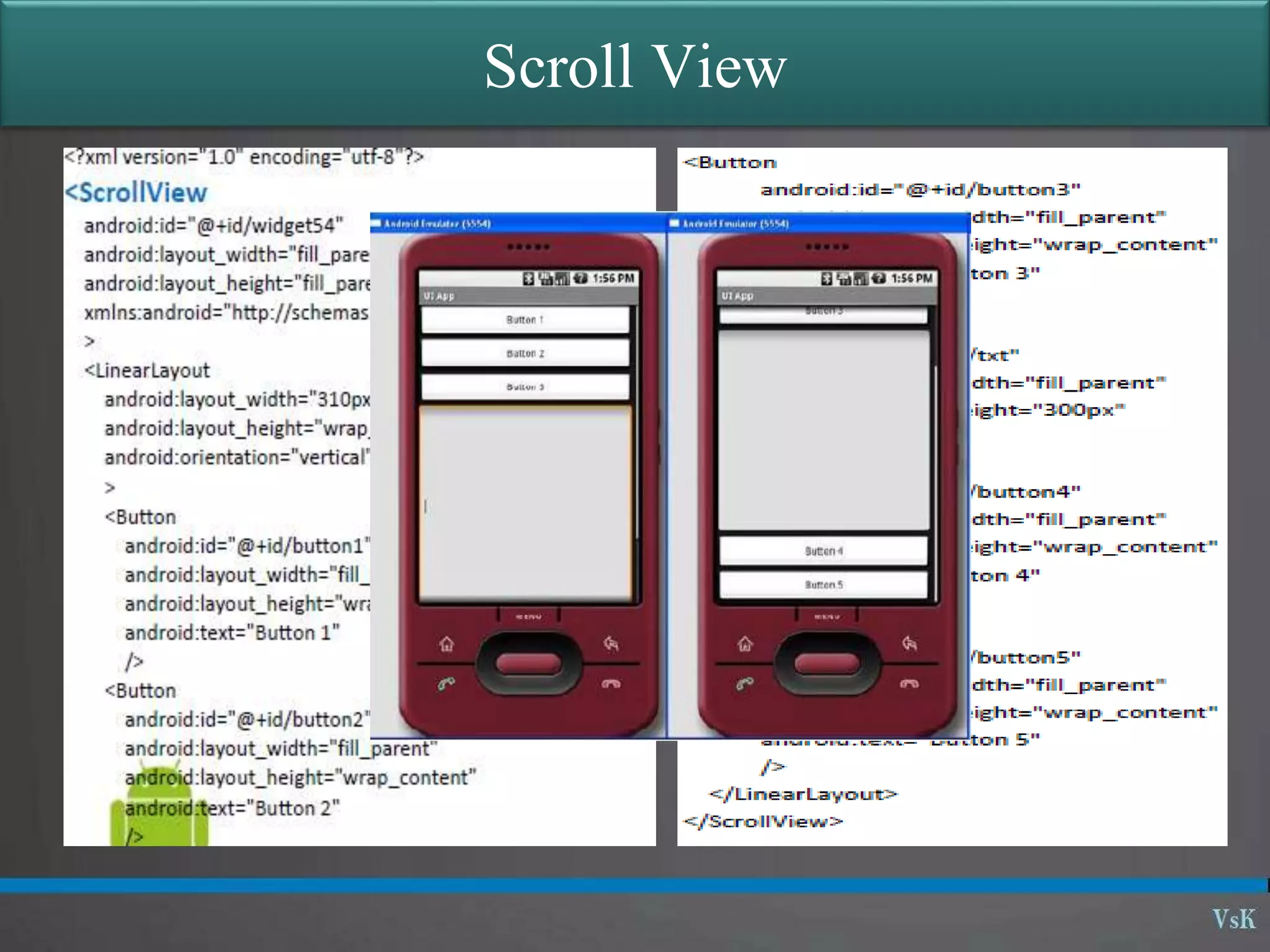This screenshot has width=1270, height=952.
Task: Click battery status icon on right phone
Action: (x=879, y=278)
